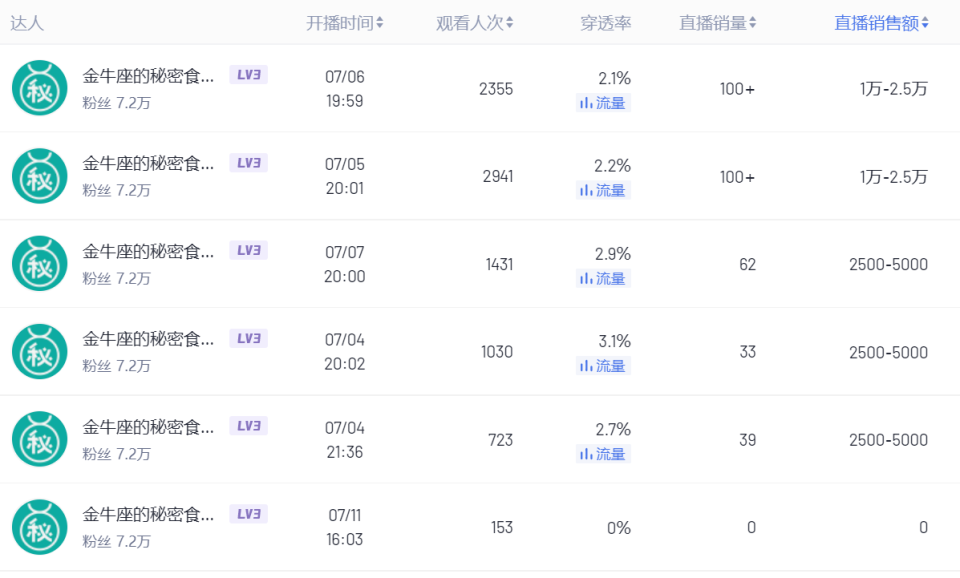The height and width of the screenshot is (578, 960).
Task: Select the 2355 view count cell
Action: click(496, 89)
